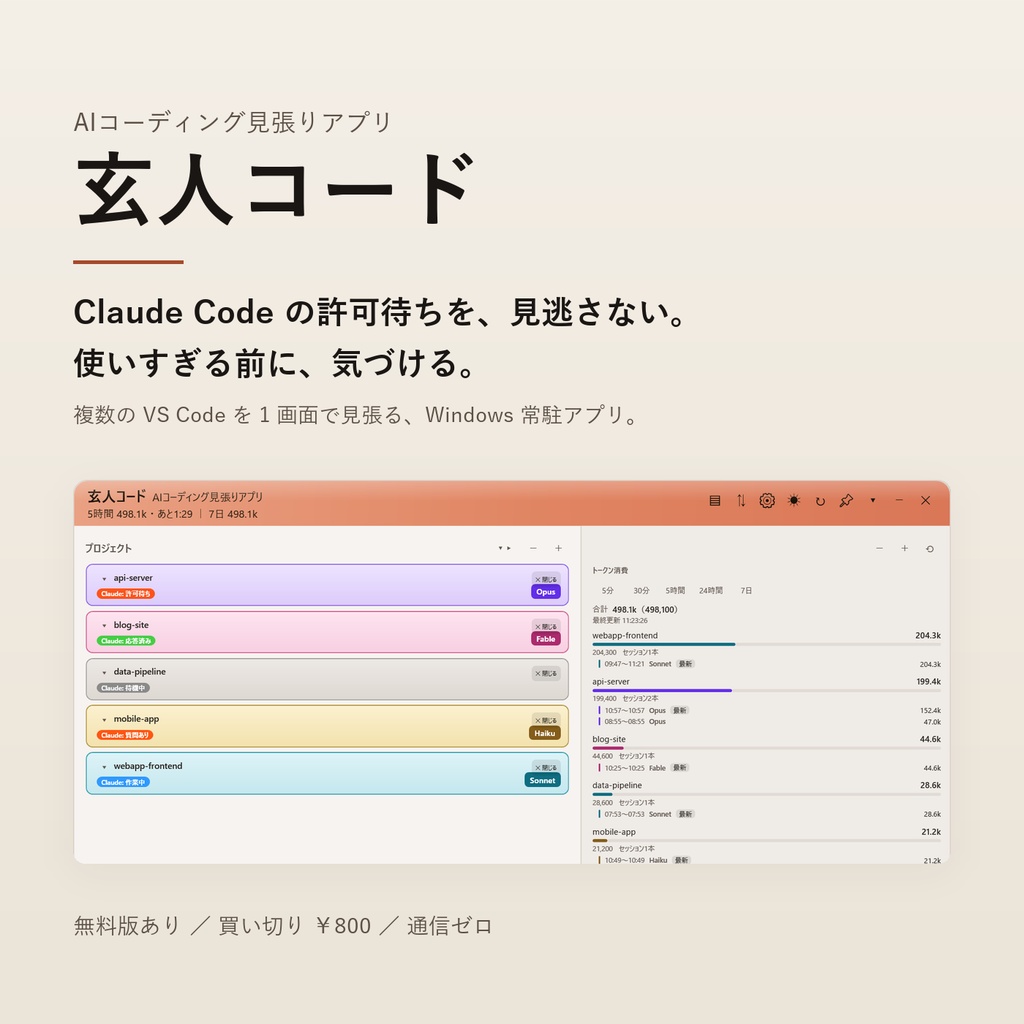Click the Claude: 待機中 status badge
The width and height of the screenshot is (1024, 1024).
coord(123,688)
